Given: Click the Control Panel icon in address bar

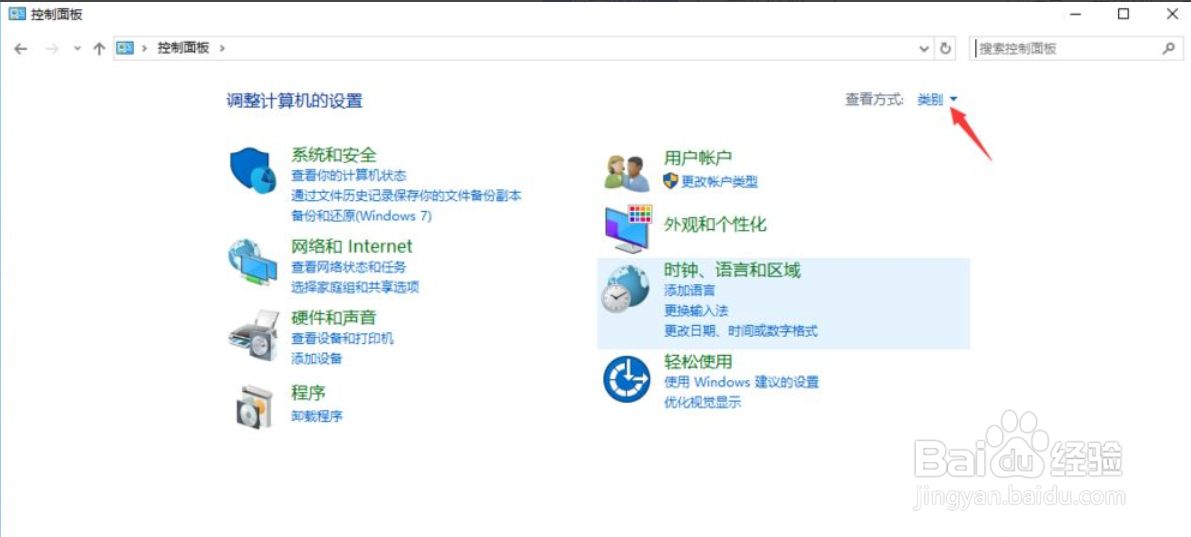Looking at the screenshot, I should tap(125, 47).
